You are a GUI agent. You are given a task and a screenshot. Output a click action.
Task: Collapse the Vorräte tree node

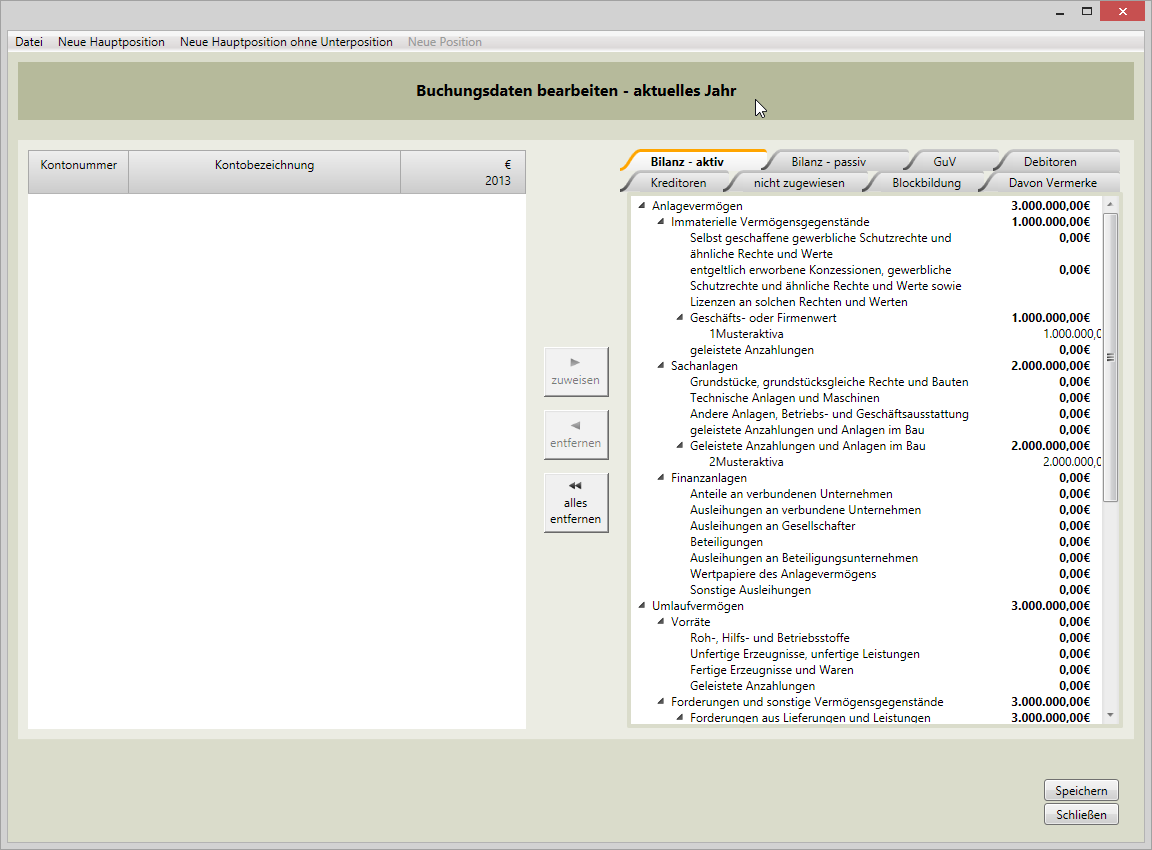[x=660, y=622]
